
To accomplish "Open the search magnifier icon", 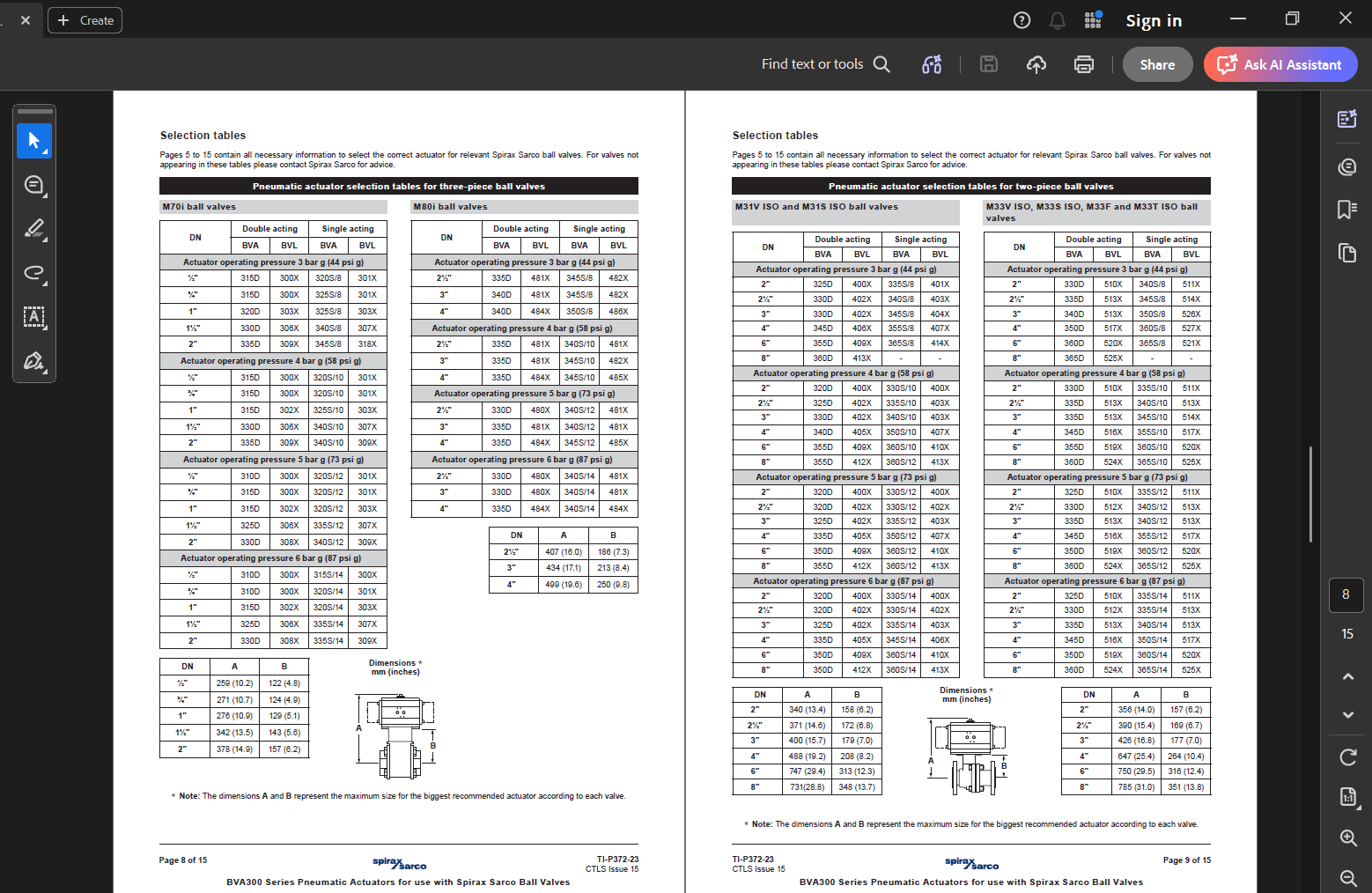I will point(881,64).
